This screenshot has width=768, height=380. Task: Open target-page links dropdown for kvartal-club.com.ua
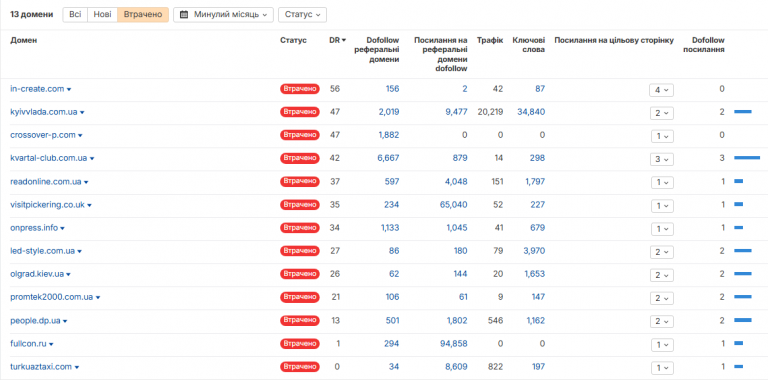662,159
